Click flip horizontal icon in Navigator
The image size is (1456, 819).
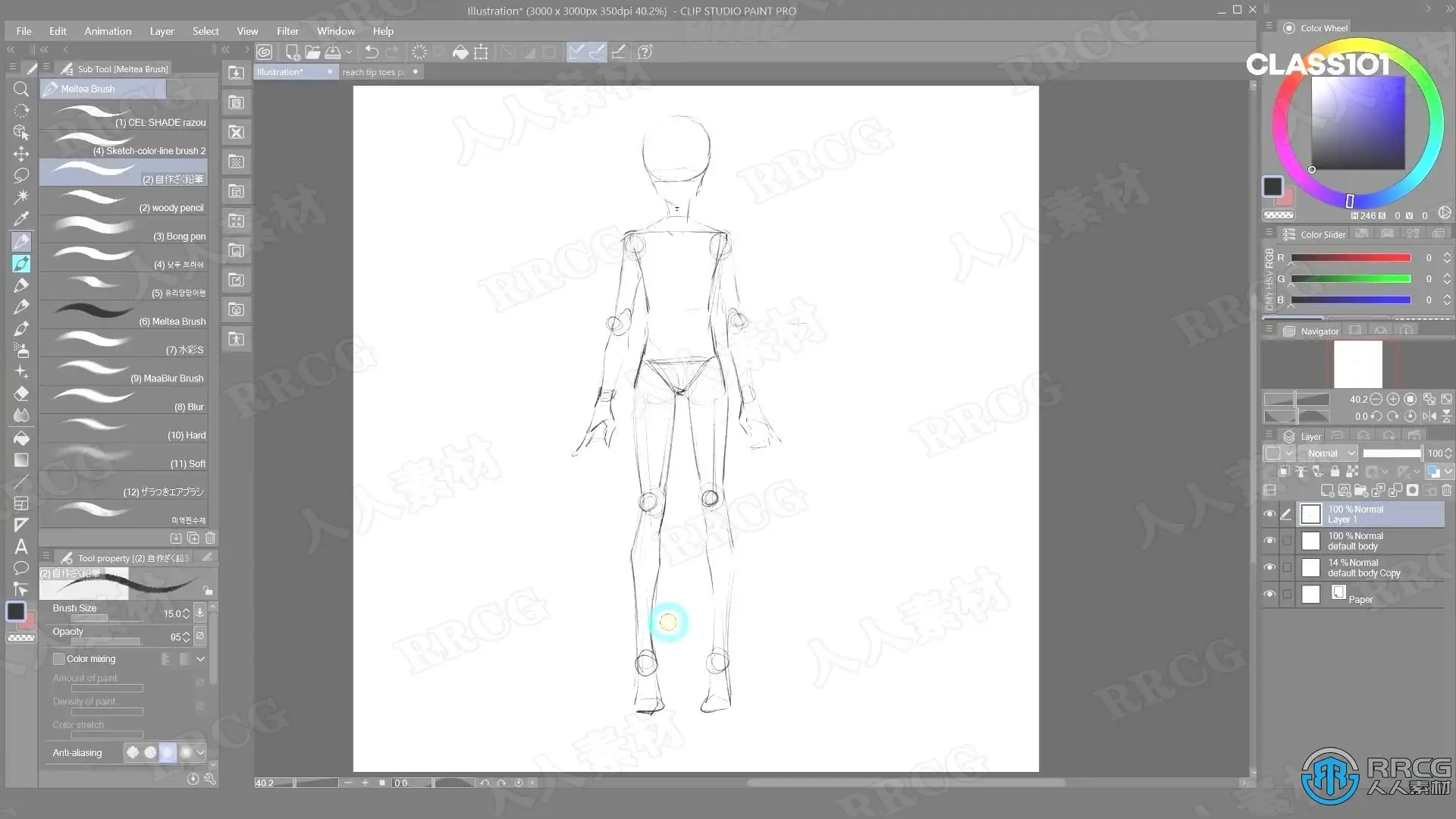point(1429,416)
